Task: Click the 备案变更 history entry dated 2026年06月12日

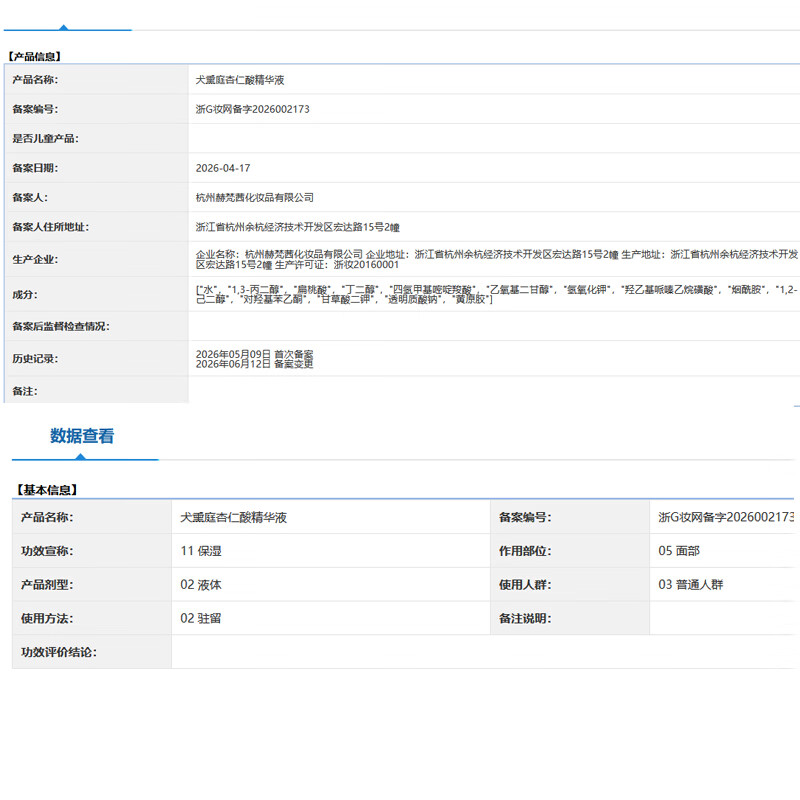Action: click(x=255, y=364)
